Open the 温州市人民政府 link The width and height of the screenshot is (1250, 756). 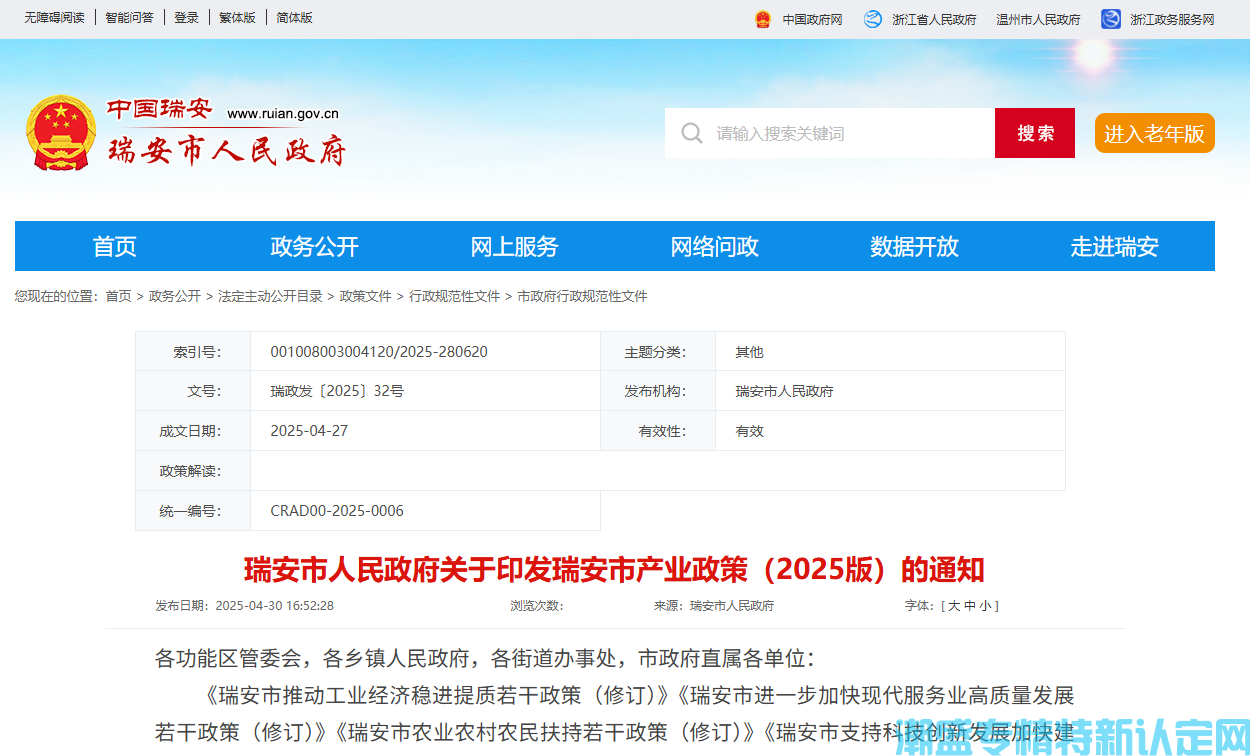pos(1038,20)
